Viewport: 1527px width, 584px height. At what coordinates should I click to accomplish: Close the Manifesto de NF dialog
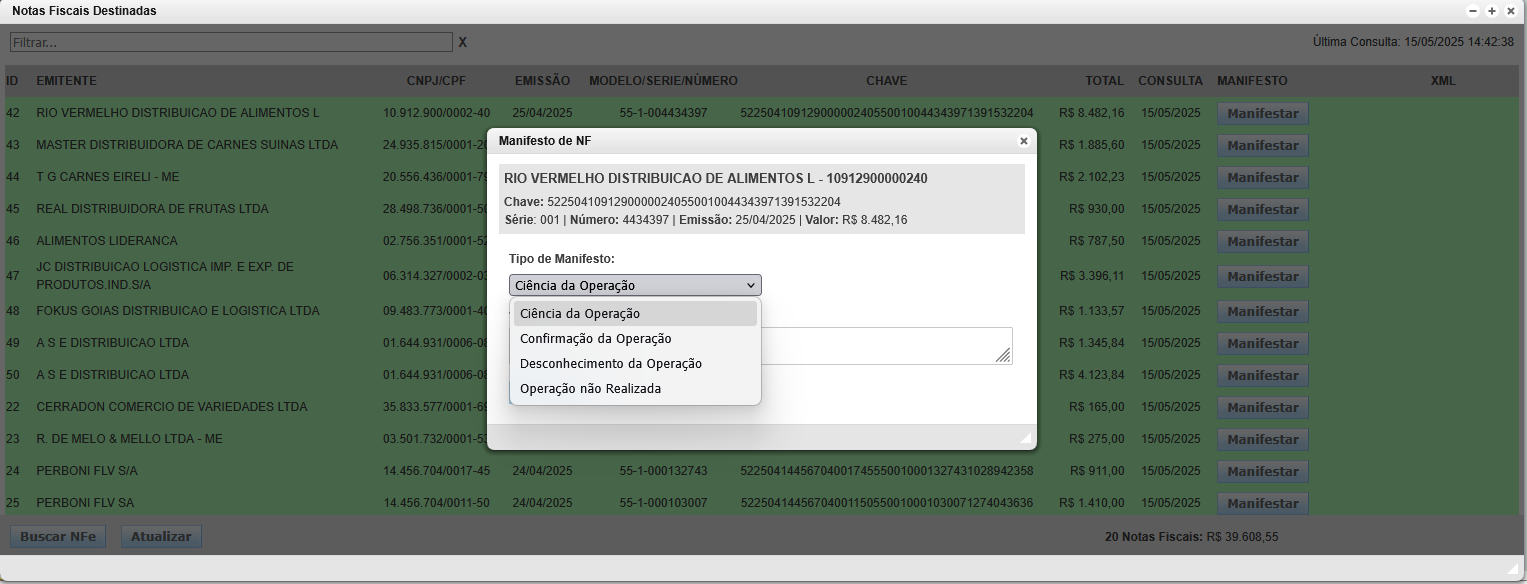point(1023,141)
